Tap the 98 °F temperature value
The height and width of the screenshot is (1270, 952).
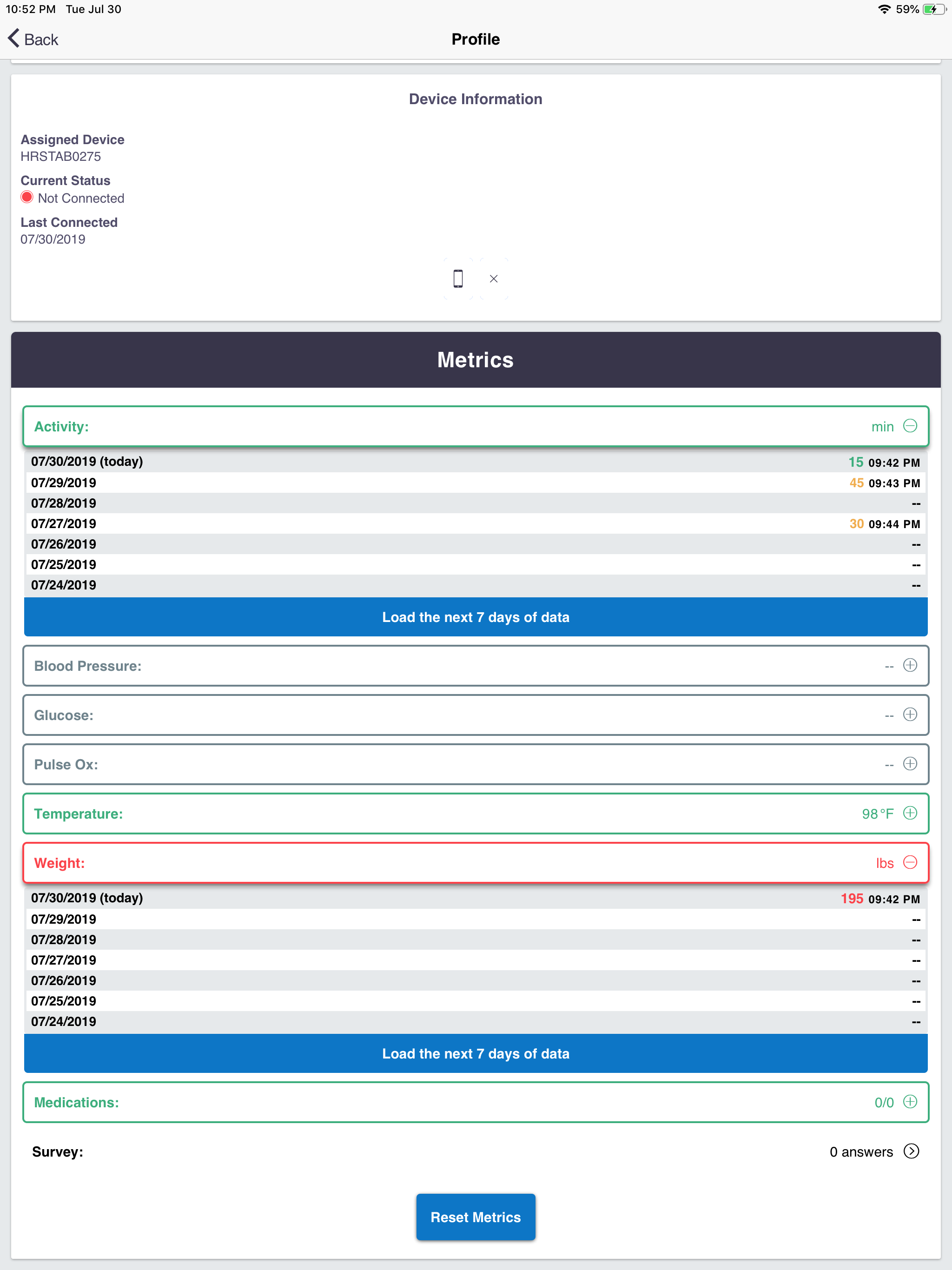(x=877, y=814)
